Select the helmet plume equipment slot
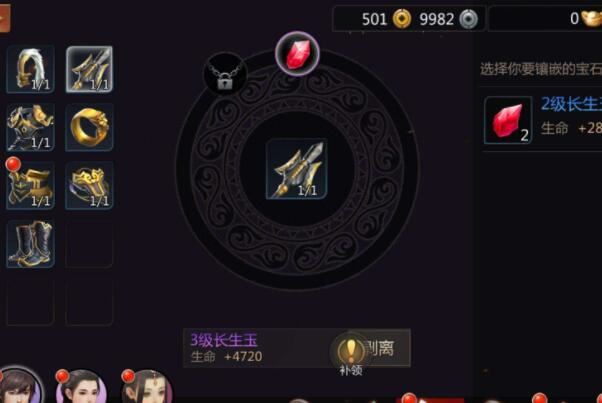The image size is (602, 403). [30, 69]
